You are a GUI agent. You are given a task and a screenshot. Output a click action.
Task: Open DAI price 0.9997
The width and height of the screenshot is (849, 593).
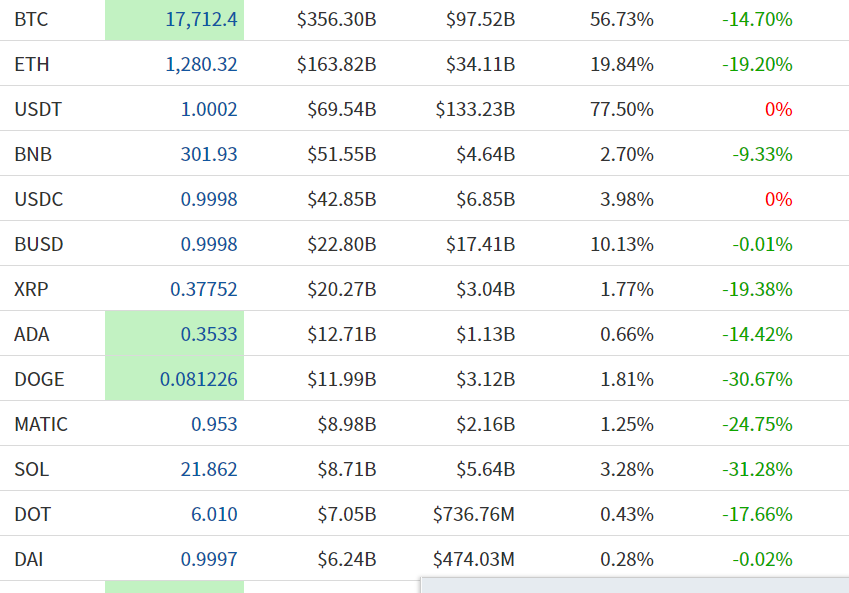[209, 559]
